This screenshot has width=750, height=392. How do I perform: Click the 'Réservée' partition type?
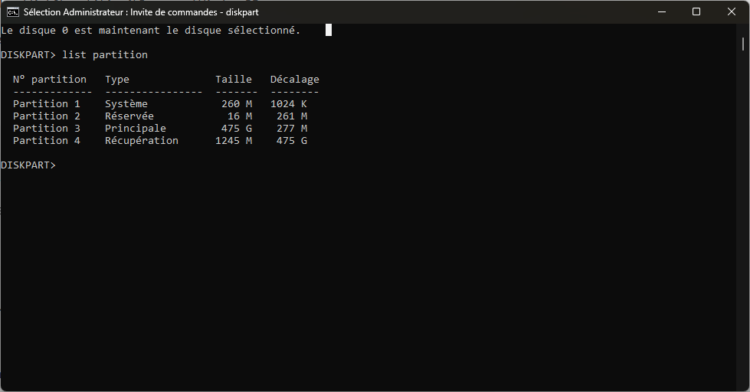(x=129, y=116)
